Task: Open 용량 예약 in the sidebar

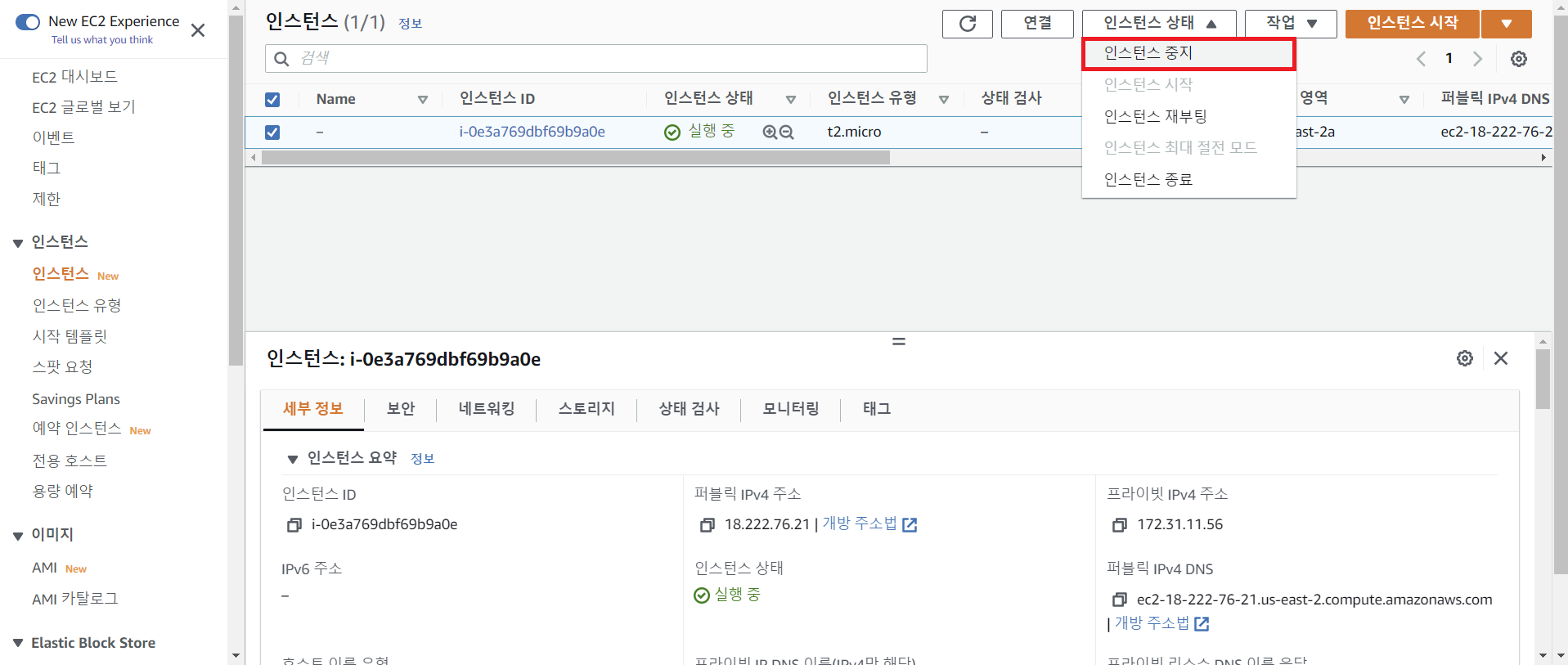Action: tap(62, 491)
